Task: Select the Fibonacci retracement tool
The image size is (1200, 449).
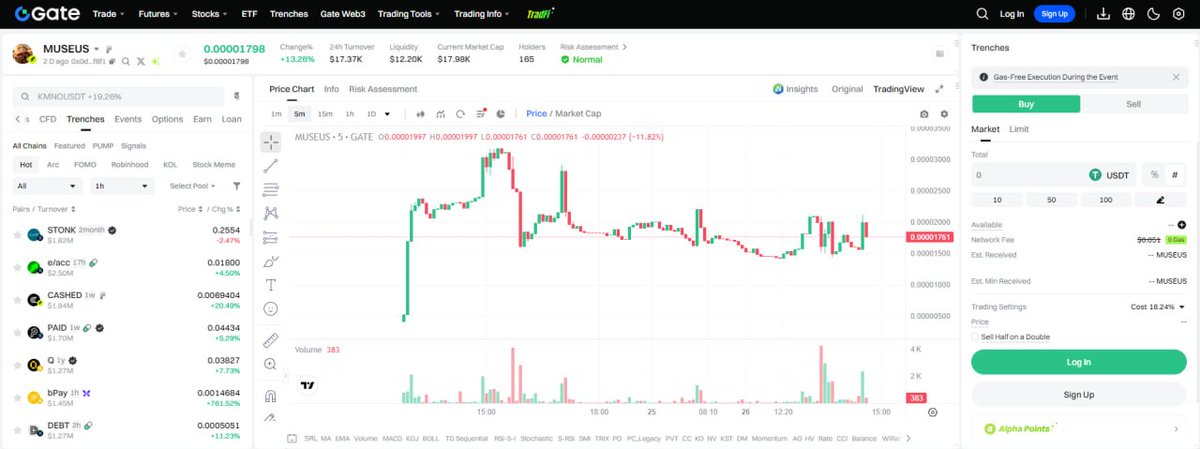Action: (x=270, y=189)
